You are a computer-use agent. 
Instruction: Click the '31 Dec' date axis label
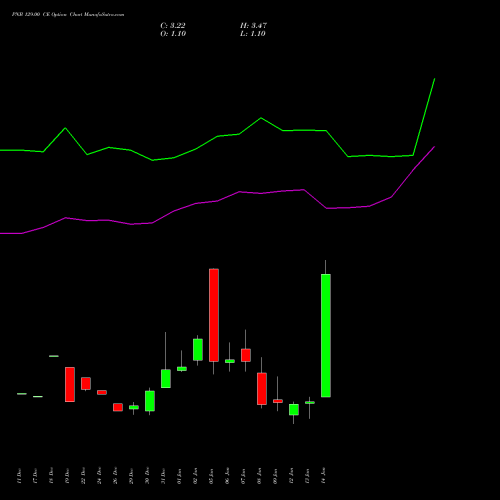click(163, 476)
